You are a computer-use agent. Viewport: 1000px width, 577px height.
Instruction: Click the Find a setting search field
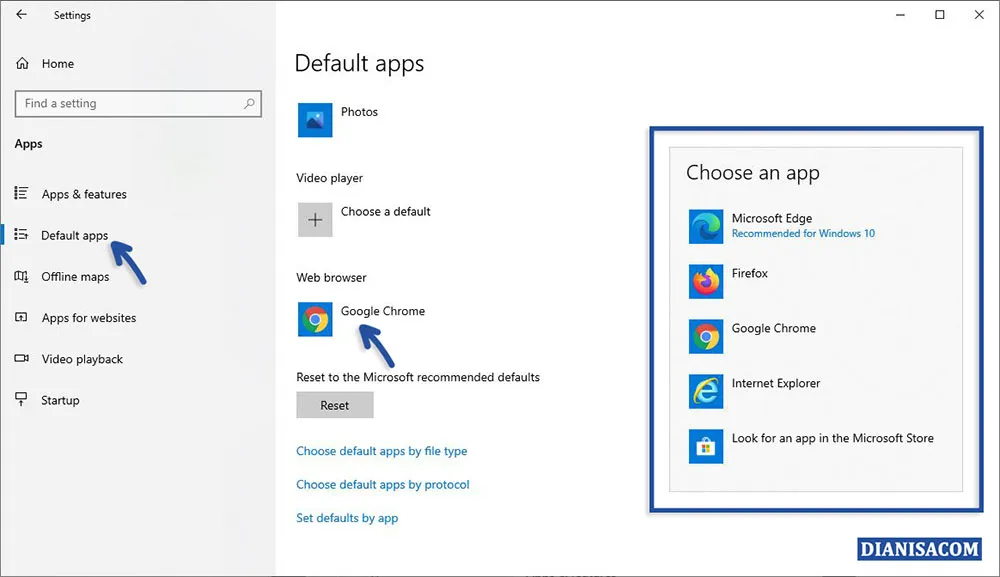tap(137, 103)
